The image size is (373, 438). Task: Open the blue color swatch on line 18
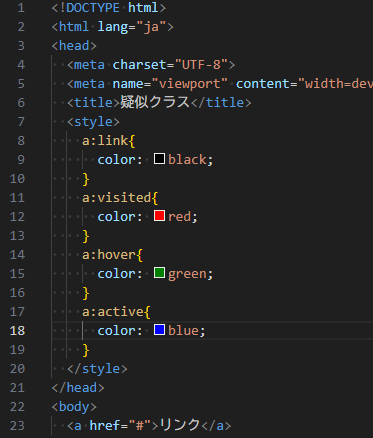coord(159,330)
